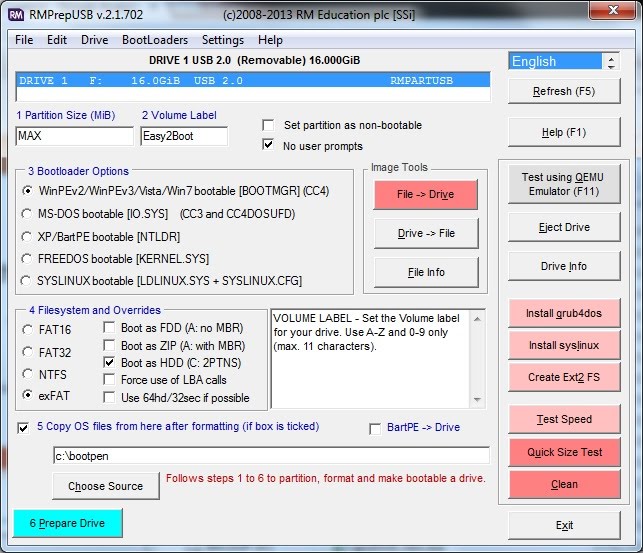Select the SYSLINUX bootable option
Image resolution: width=643 pixels, height=553 pixels.
pyautogui.click(x=28, y=280)
